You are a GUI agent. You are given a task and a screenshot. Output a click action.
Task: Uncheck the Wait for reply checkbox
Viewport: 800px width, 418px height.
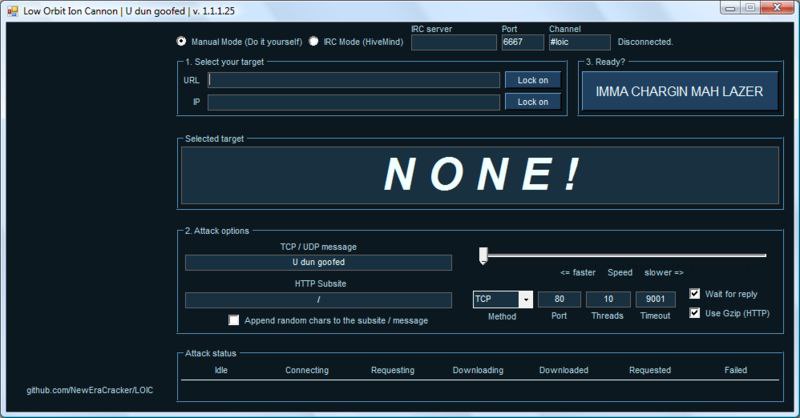(x=695, y=294)
